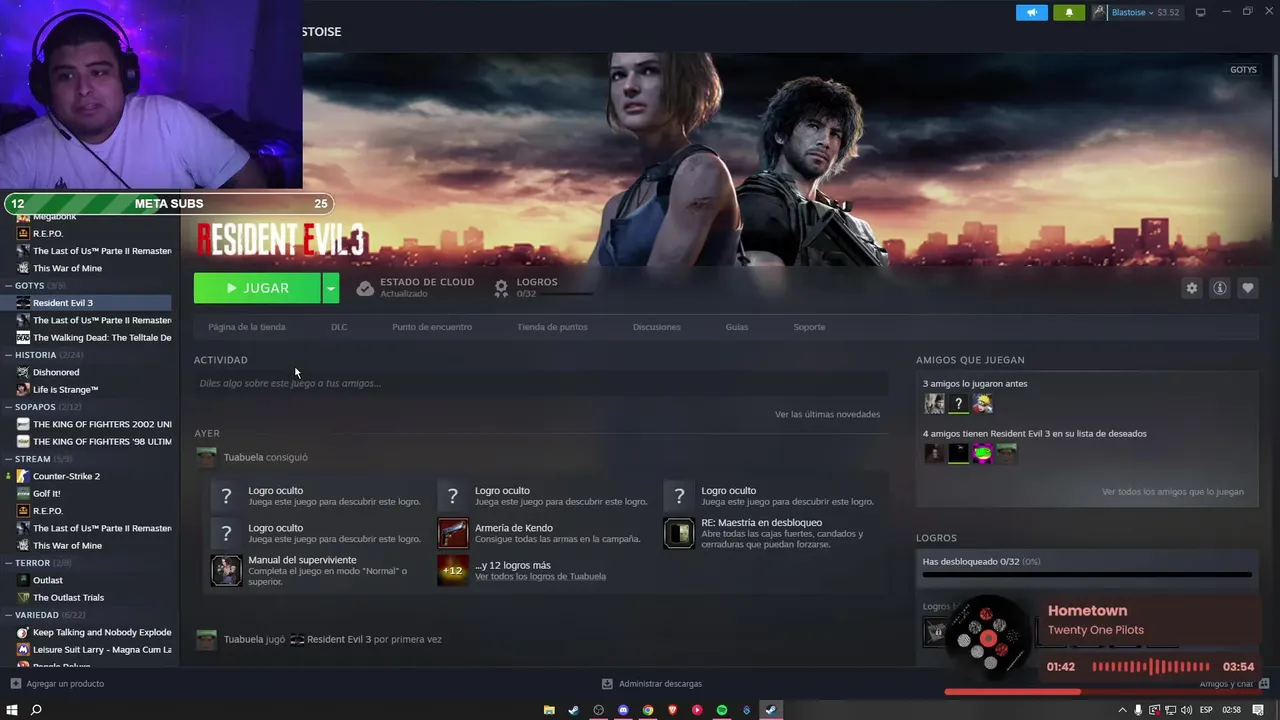Collapse the SOPAPOS category
This screenshot has width=1280, height=720.
point(9,407)
